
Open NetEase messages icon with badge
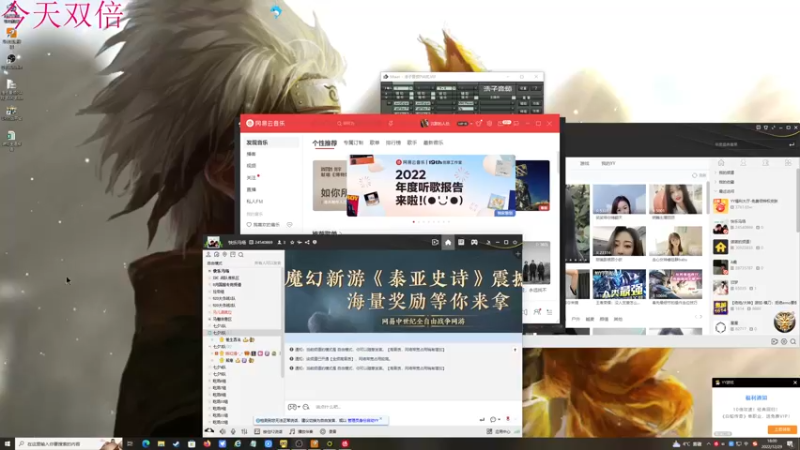503,123
